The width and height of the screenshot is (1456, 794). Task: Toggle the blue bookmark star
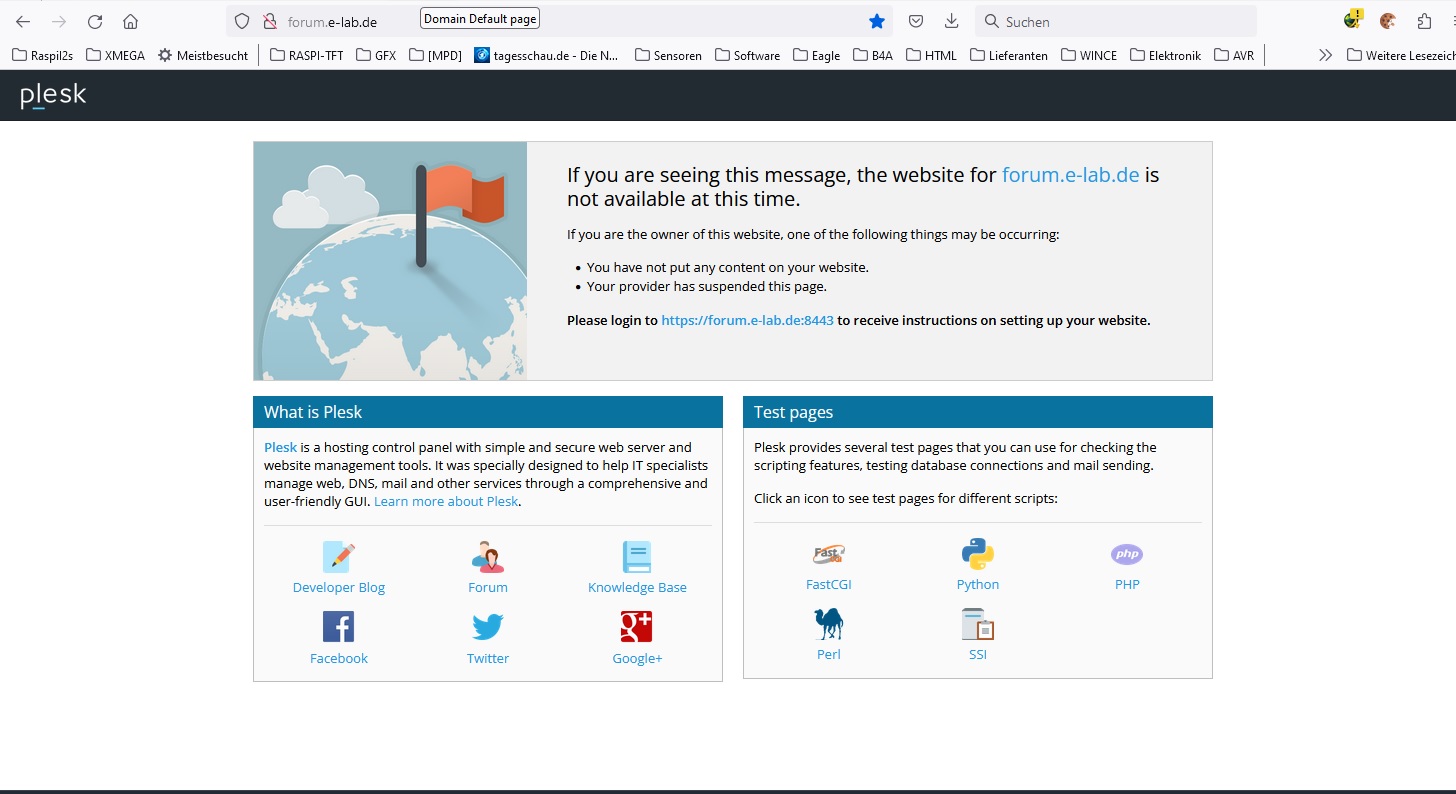tap(877, 21)
